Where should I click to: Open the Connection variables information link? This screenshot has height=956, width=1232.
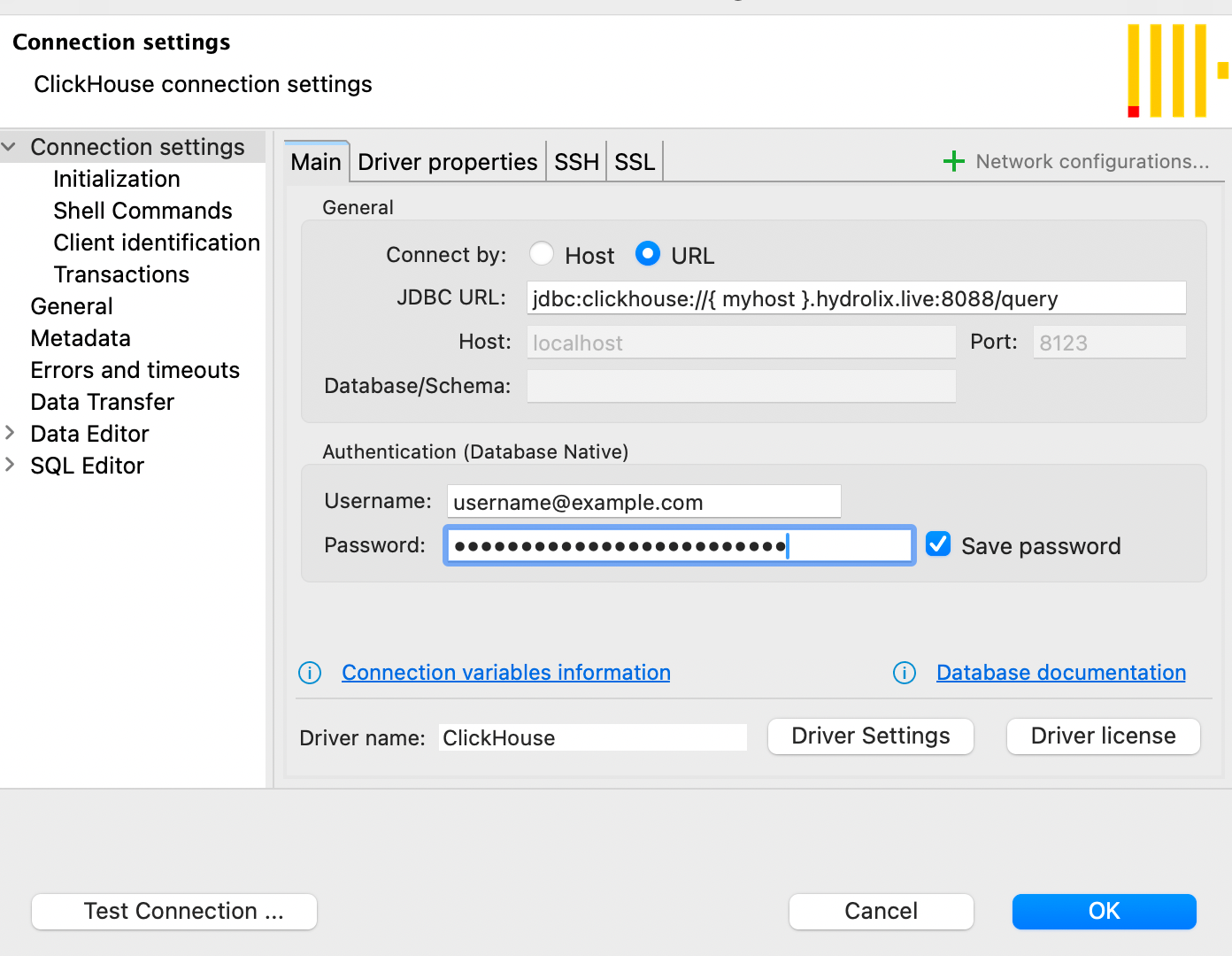pos(506,673)
